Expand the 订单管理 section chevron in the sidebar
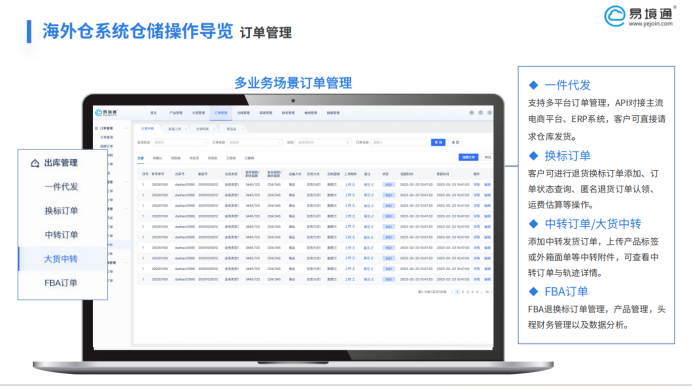Viewport: 692px width, 387px height. 126,128
